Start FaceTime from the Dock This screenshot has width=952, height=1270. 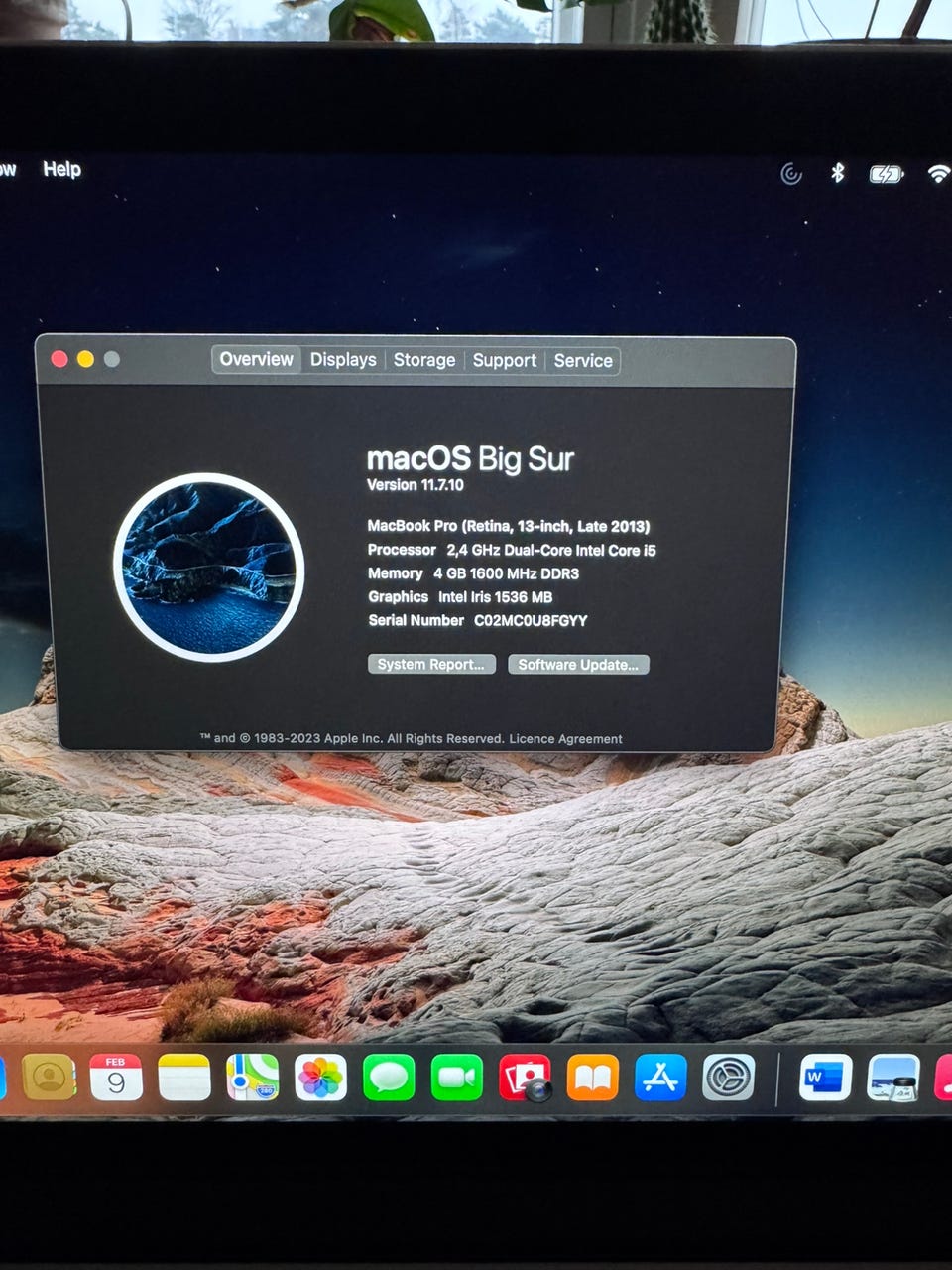tap(457, 1078)
